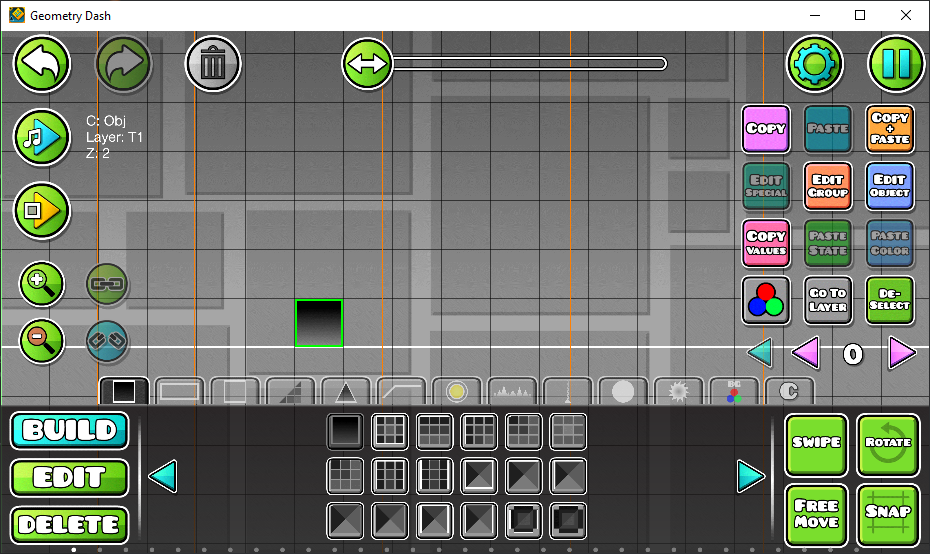Select the spikes triangle category tab
This screenshot has width=930, height=554.
click(346, 391)
